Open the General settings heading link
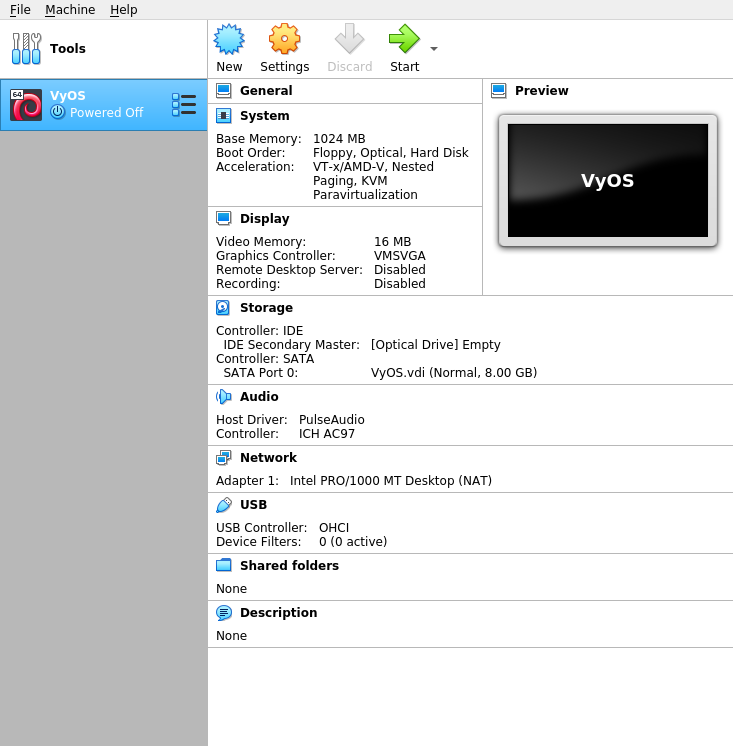The height and width of the screenshot is (746, 733). 266,90
